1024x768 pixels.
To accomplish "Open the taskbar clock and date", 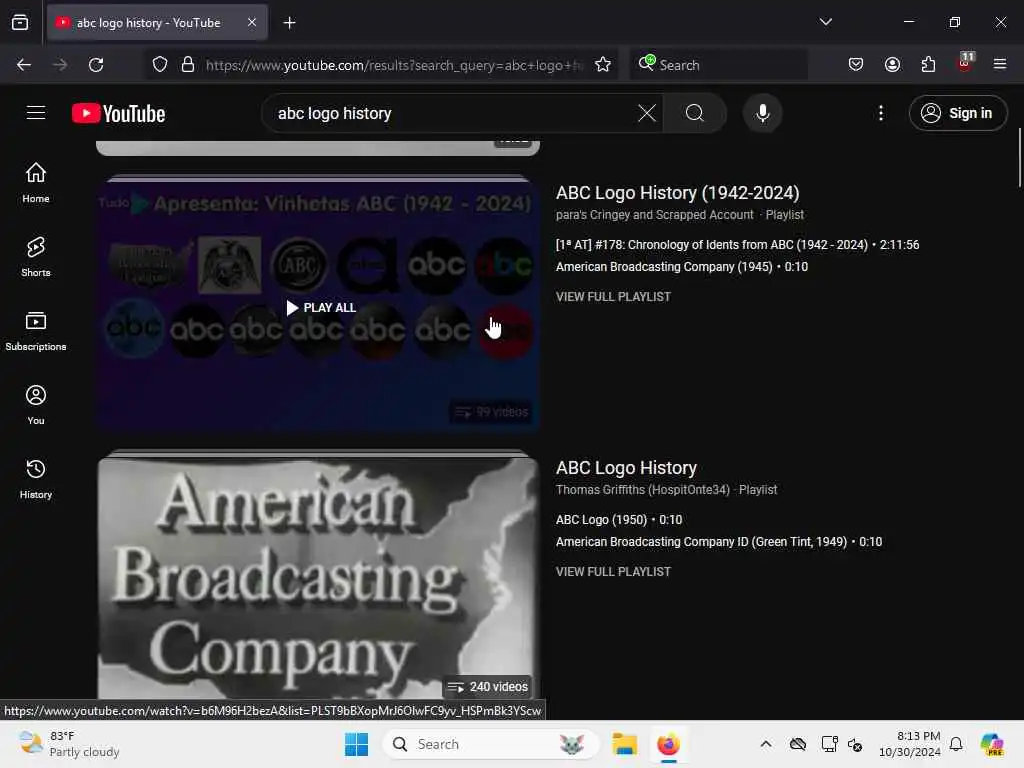I will [909, 744].
